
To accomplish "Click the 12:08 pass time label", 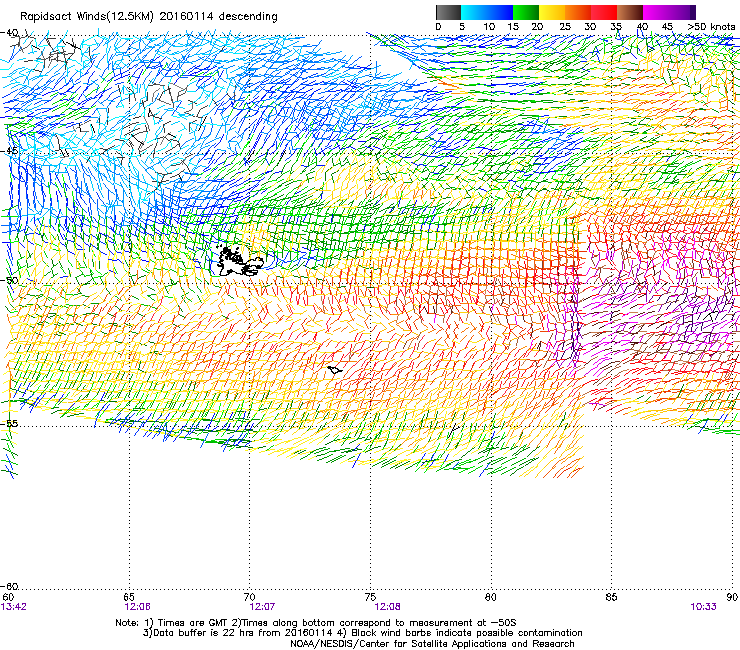I will point(387,607).
